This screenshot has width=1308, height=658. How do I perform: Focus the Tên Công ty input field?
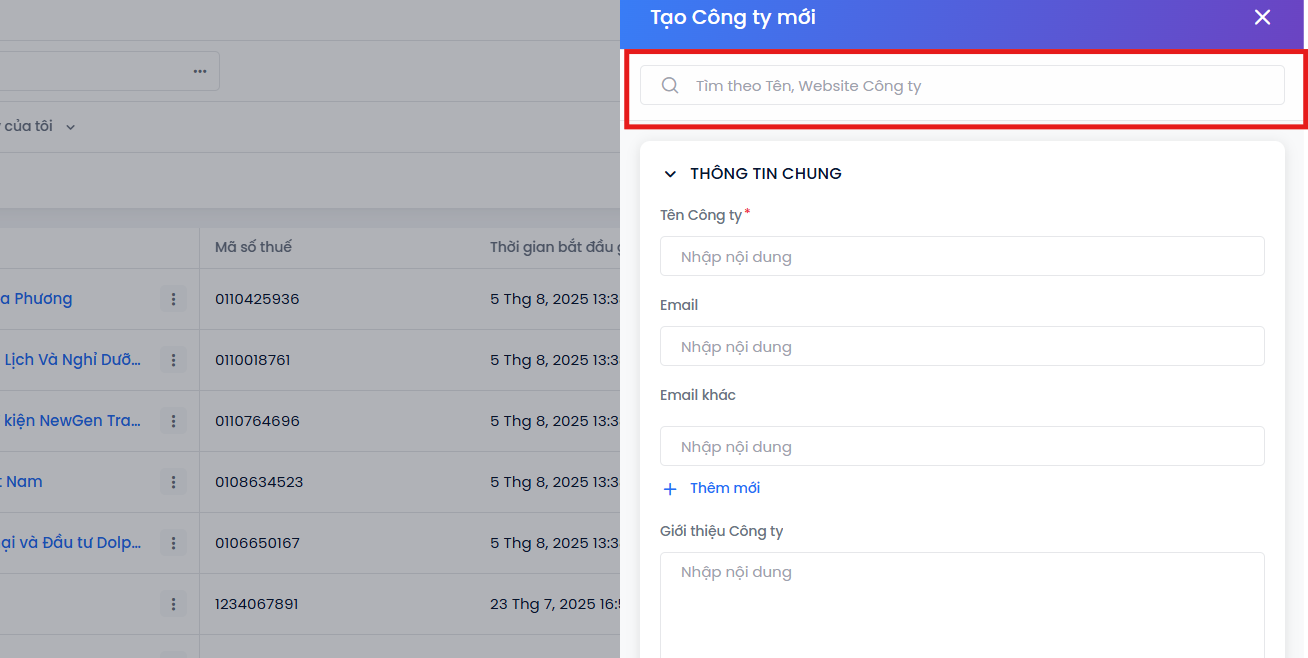(961, 257)
